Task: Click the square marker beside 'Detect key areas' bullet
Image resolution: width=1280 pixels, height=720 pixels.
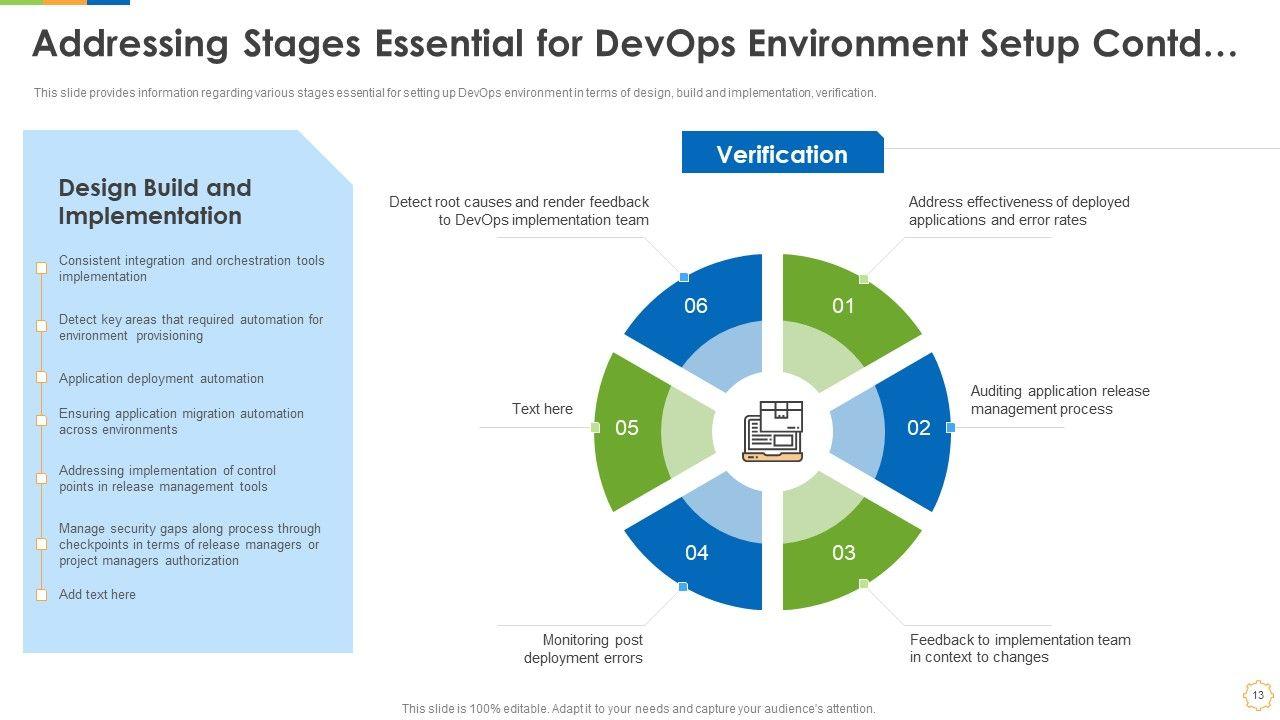Action: click(42, 326)
